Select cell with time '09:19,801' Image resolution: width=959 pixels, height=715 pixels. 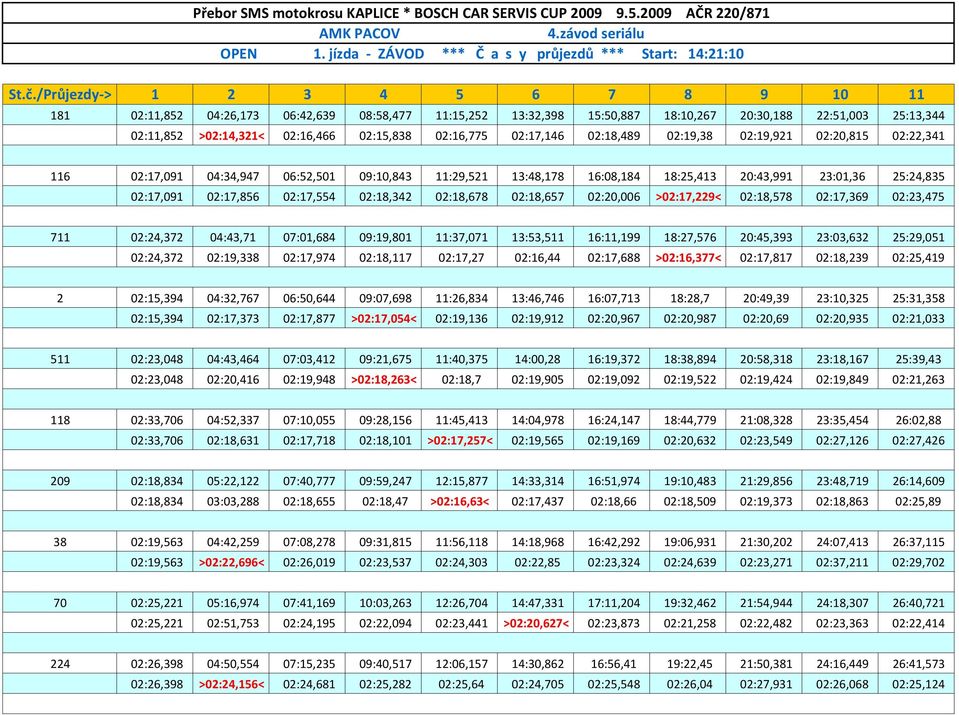(383, 237)
